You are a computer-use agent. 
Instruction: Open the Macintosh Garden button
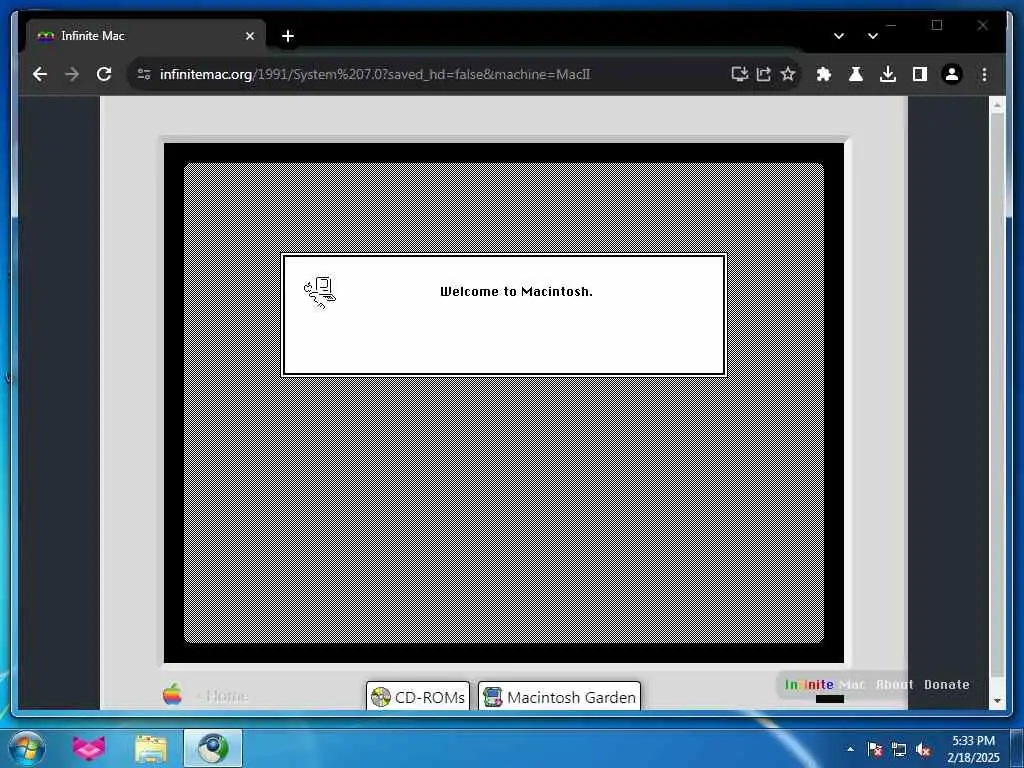[560, 697]
